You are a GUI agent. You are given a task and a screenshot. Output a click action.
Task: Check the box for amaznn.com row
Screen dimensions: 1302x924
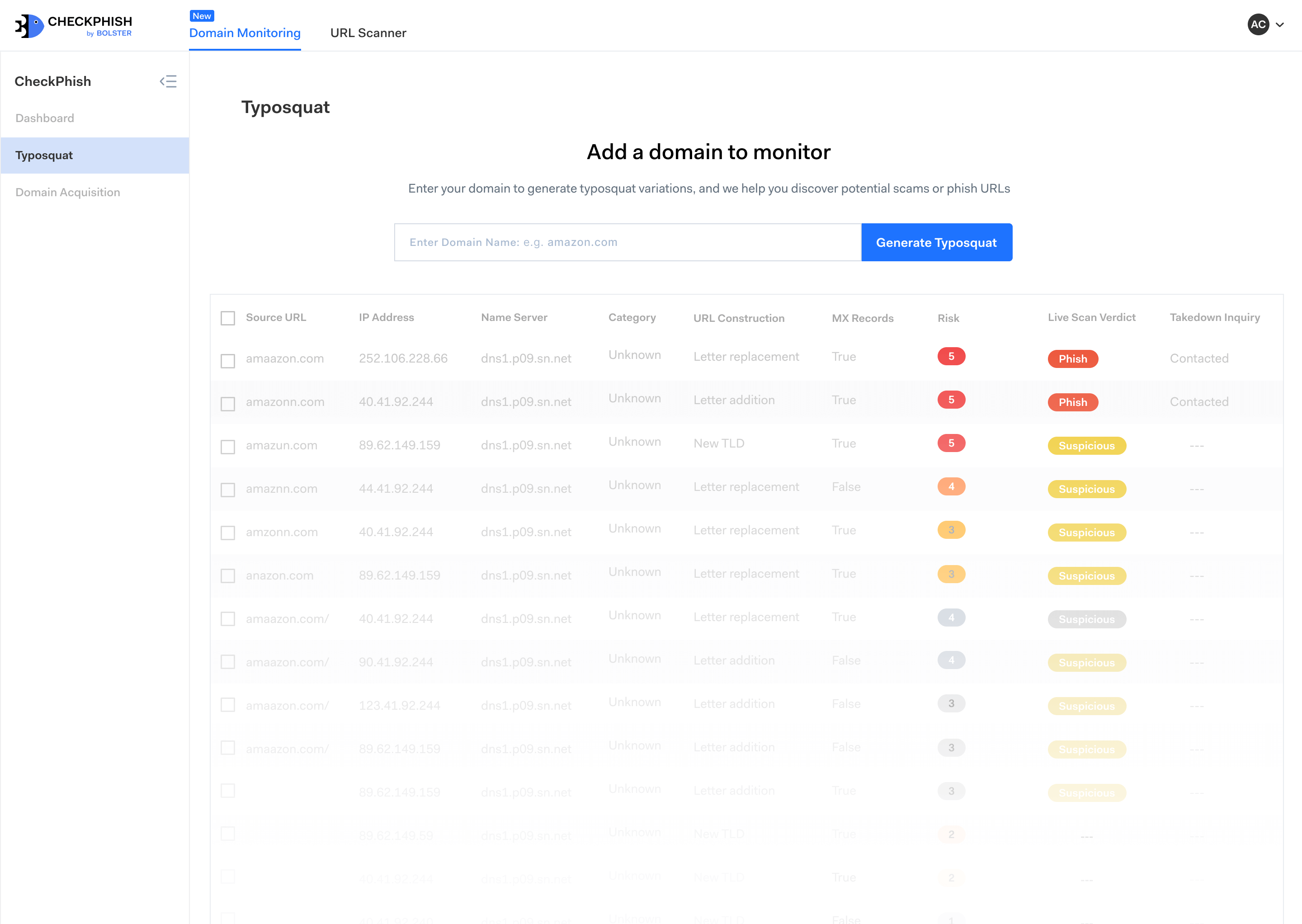[x=227, y=490]
